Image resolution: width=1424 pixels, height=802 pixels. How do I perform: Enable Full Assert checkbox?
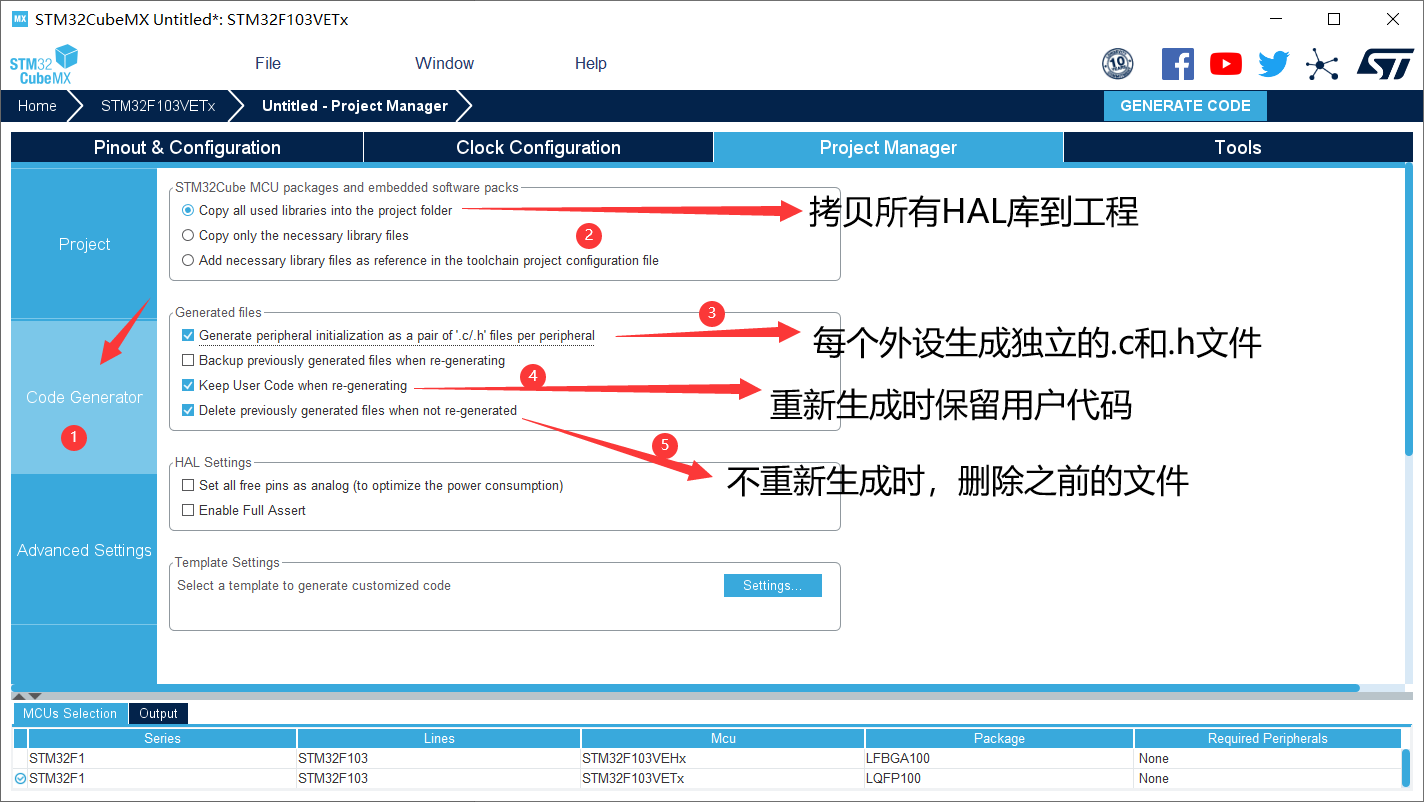[188, 510]
